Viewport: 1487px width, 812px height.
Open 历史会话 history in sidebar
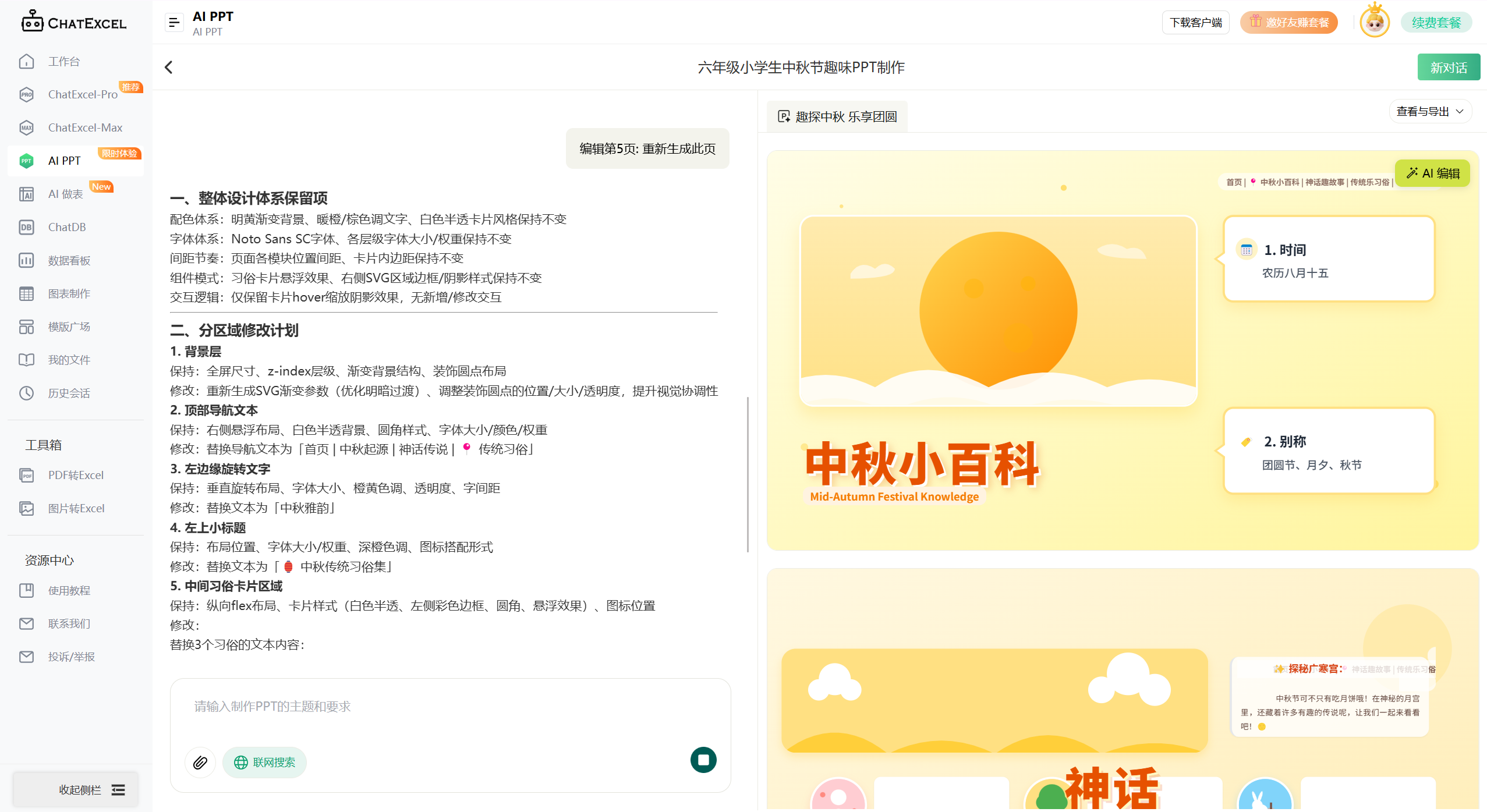pyautogui.click(x=69, y=393)
